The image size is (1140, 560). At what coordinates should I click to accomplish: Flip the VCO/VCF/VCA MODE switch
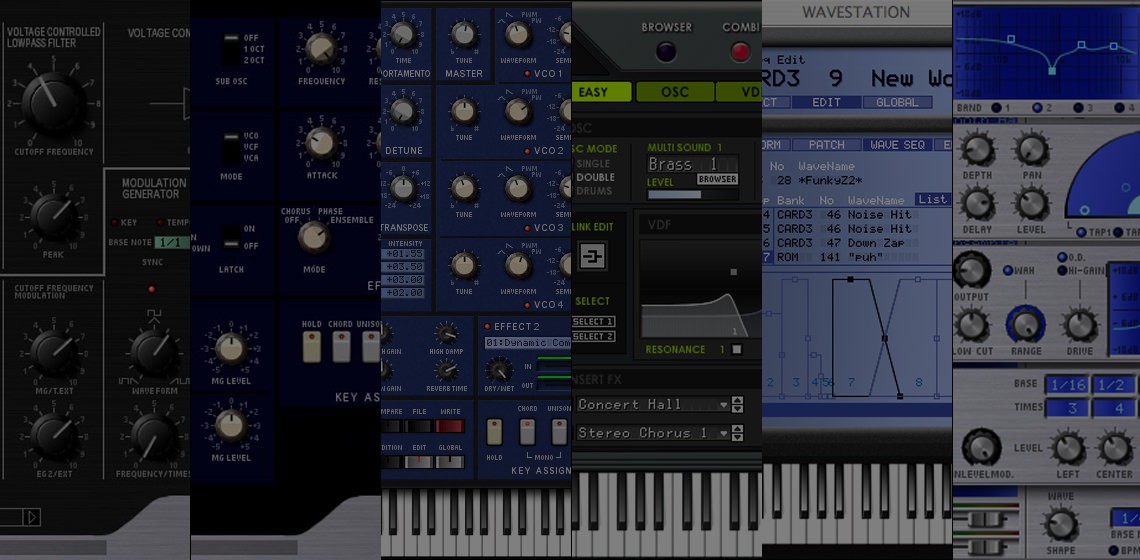click(231, 148)
